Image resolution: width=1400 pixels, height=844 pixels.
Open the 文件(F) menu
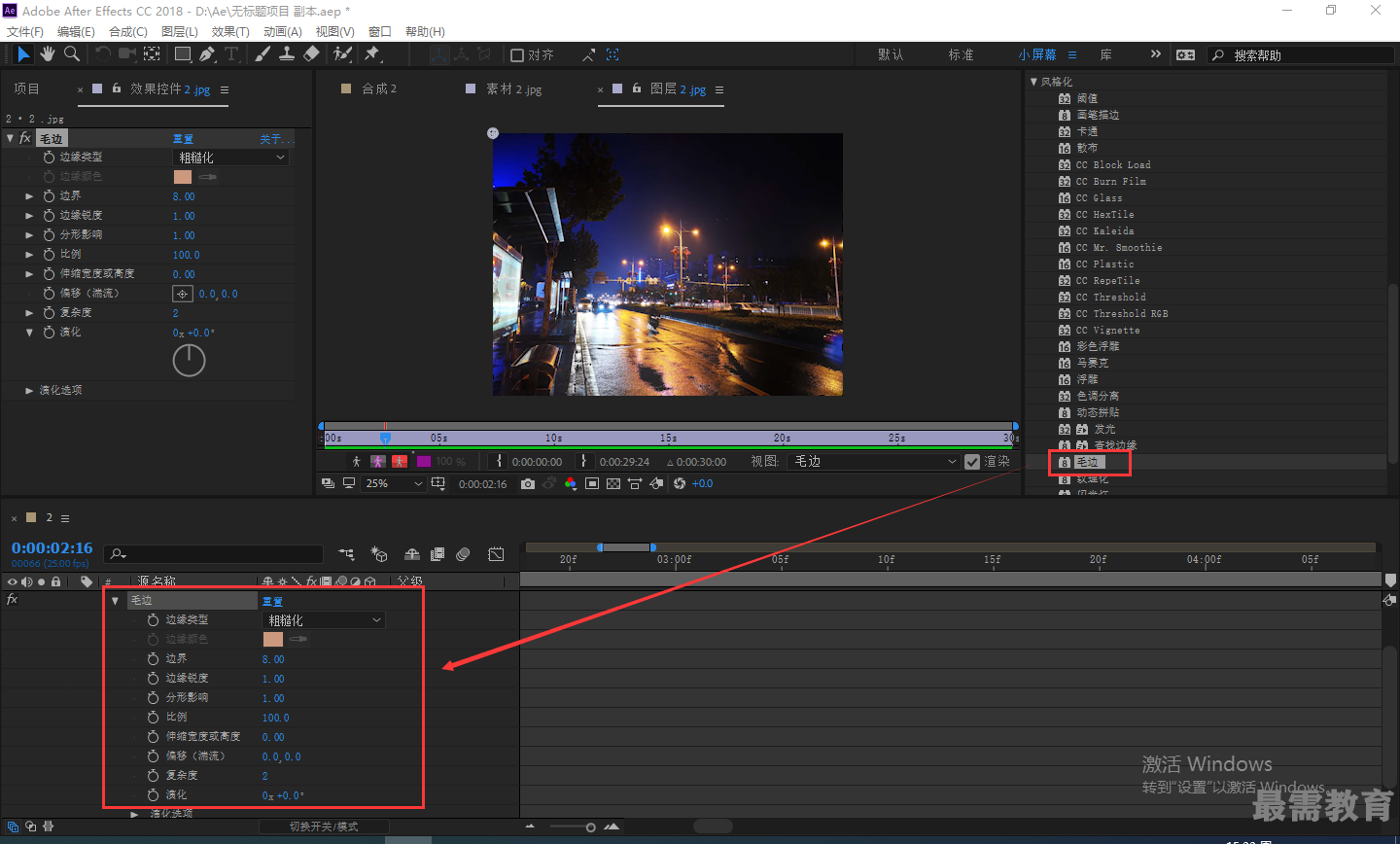pos(25,32)
